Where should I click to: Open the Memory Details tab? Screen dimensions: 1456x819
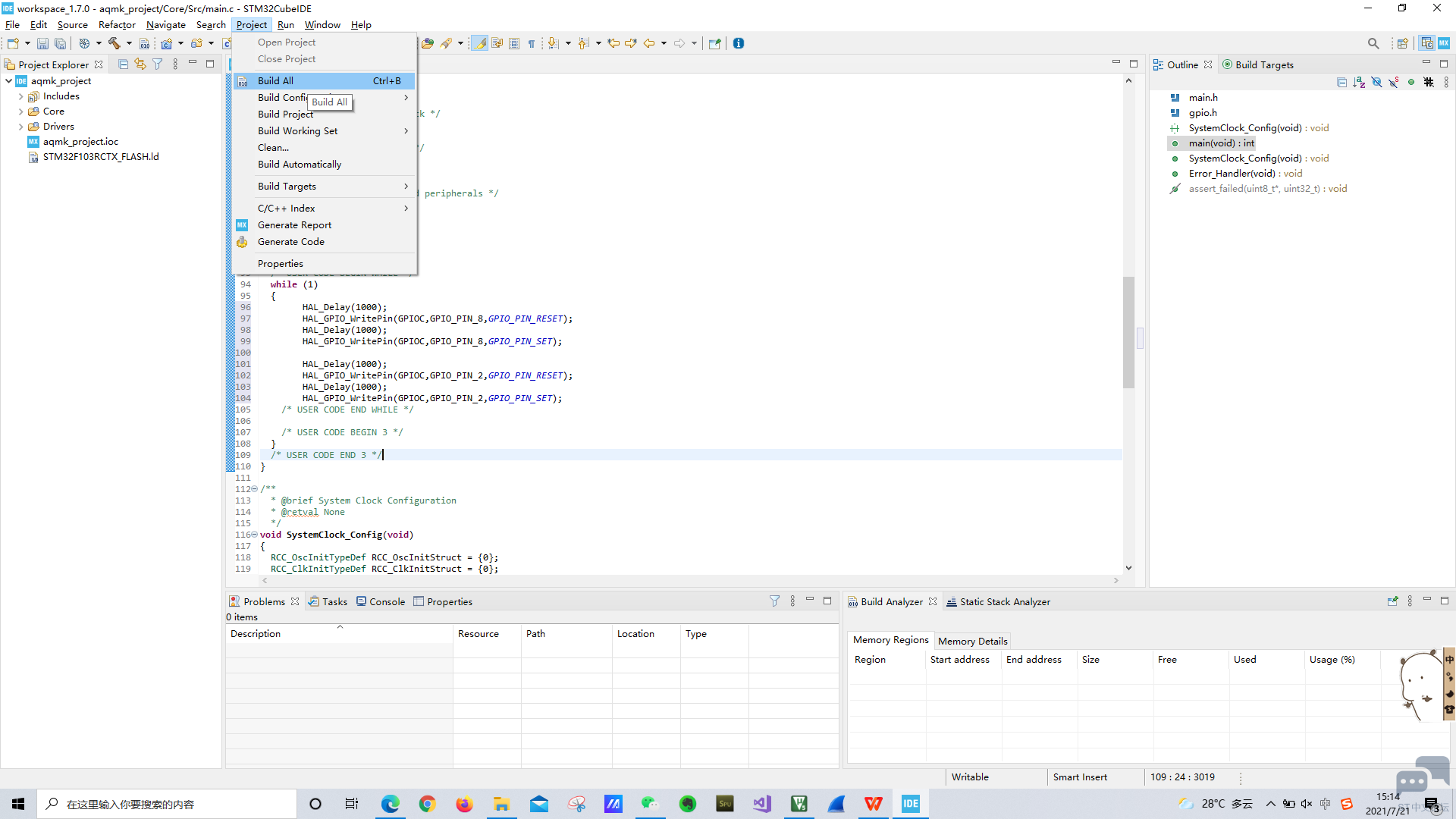(x=972, y=641)
